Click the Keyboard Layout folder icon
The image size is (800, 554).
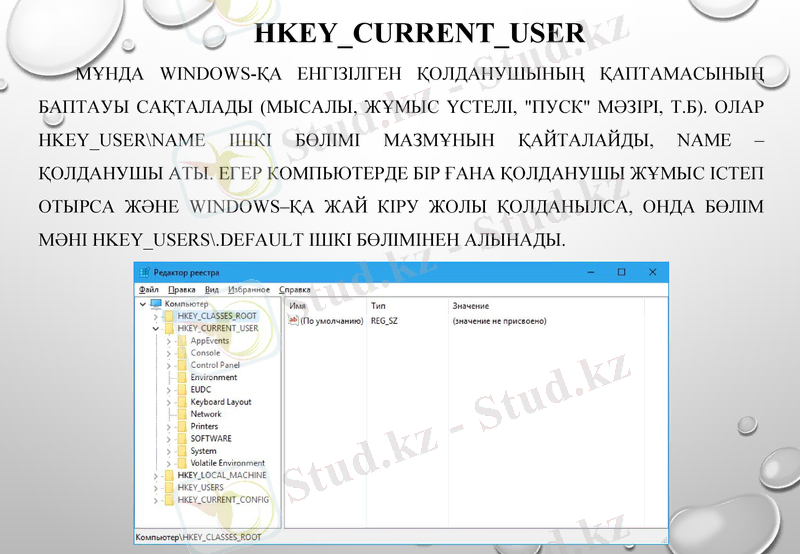point(182,402)
